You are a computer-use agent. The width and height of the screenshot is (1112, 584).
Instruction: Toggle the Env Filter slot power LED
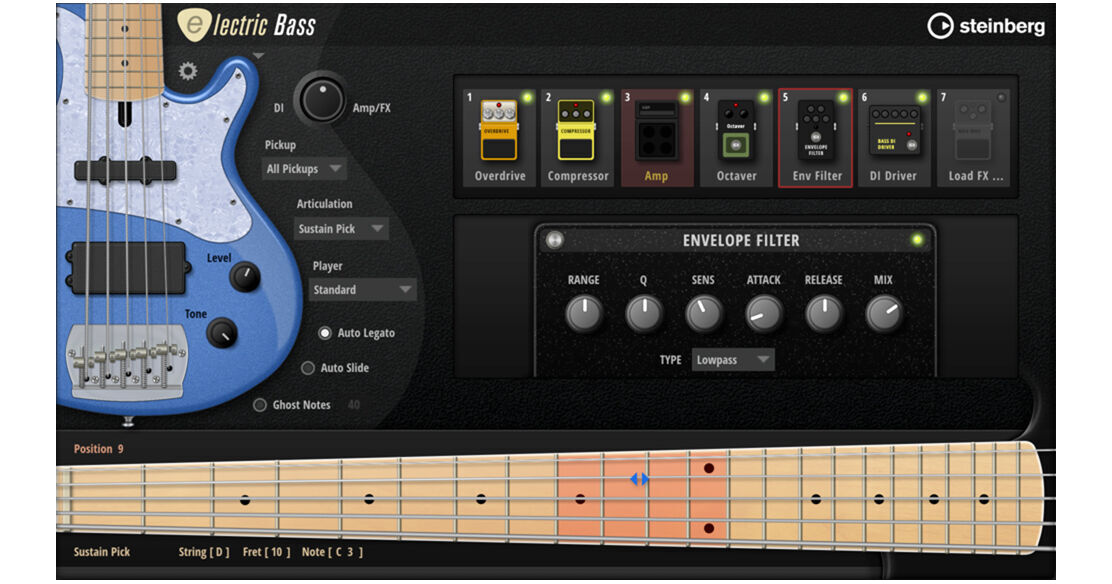click(x=843, y=97)
